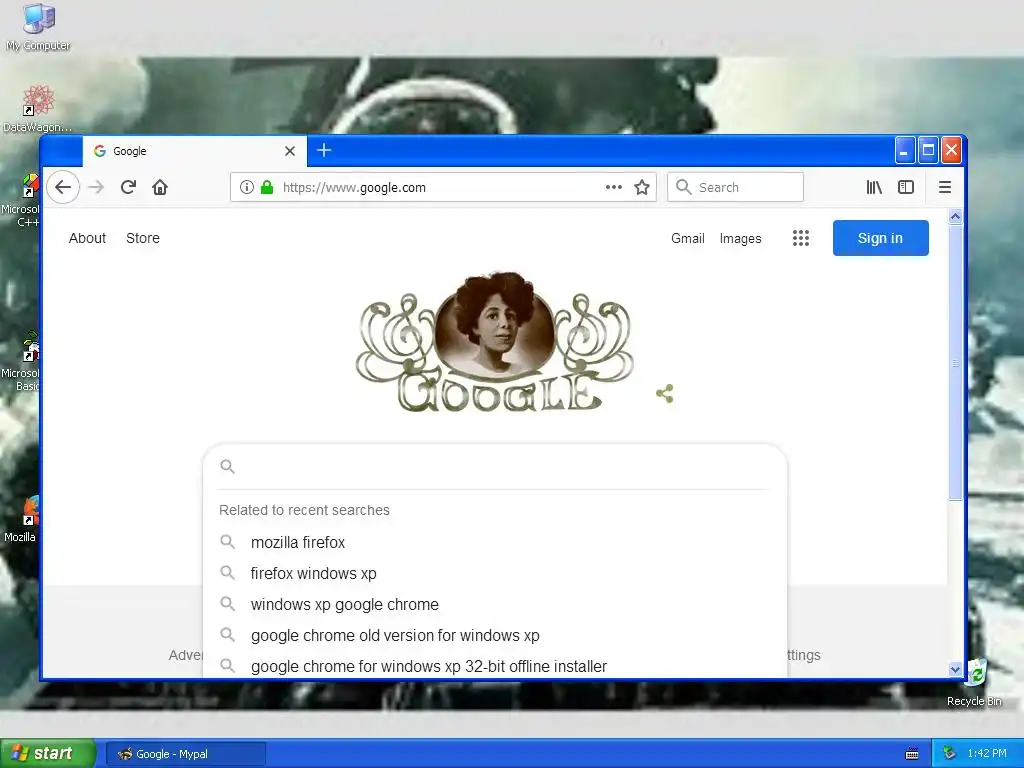Open the Store link
1024x768 pixels.
click(x=143, y=238)
